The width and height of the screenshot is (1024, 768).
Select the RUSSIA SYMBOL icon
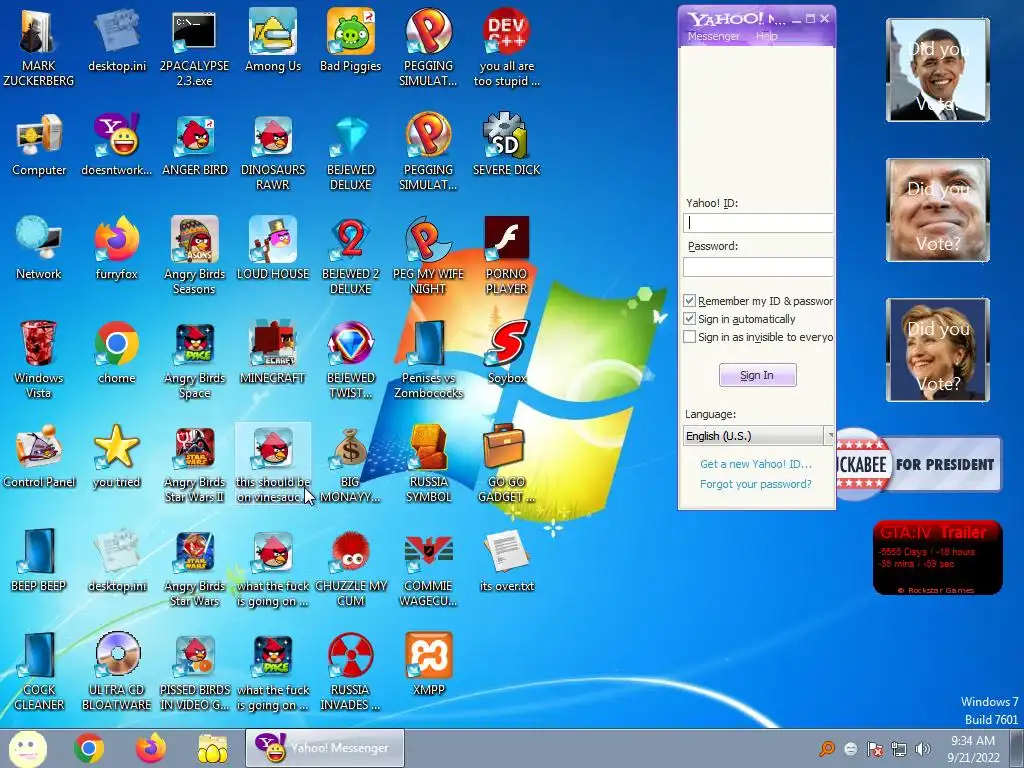point(428,464)
